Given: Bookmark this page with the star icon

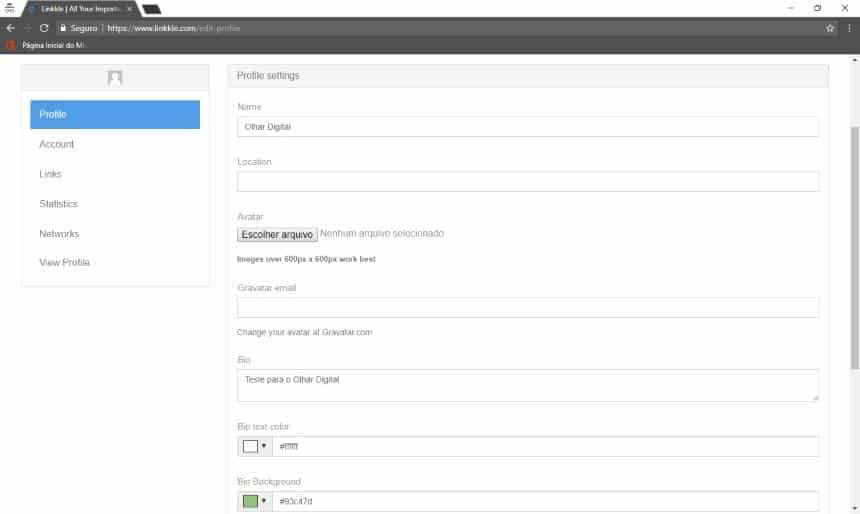Looking at the screenshot, I should [x=830, y=28].
